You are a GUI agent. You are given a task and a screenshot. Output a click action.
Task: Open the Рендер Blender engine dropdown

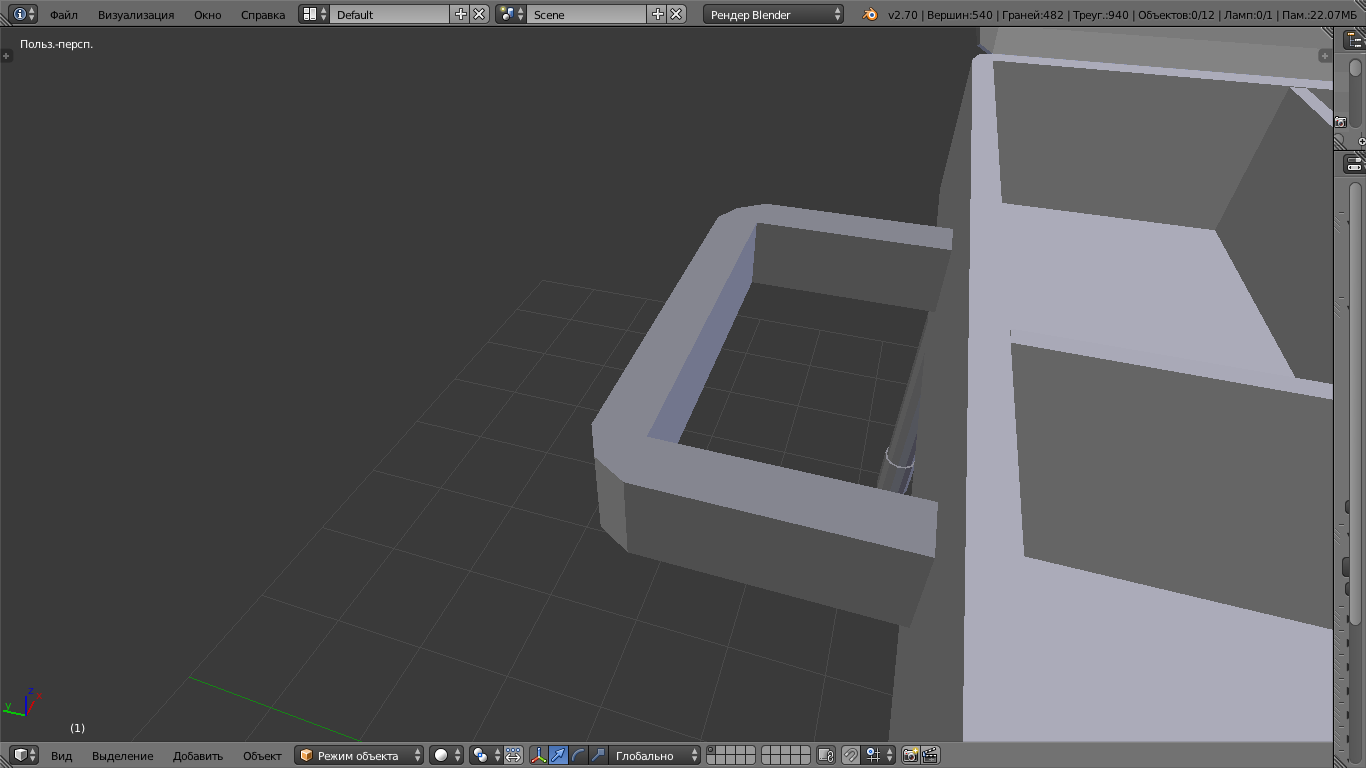[x=773, y=14]
